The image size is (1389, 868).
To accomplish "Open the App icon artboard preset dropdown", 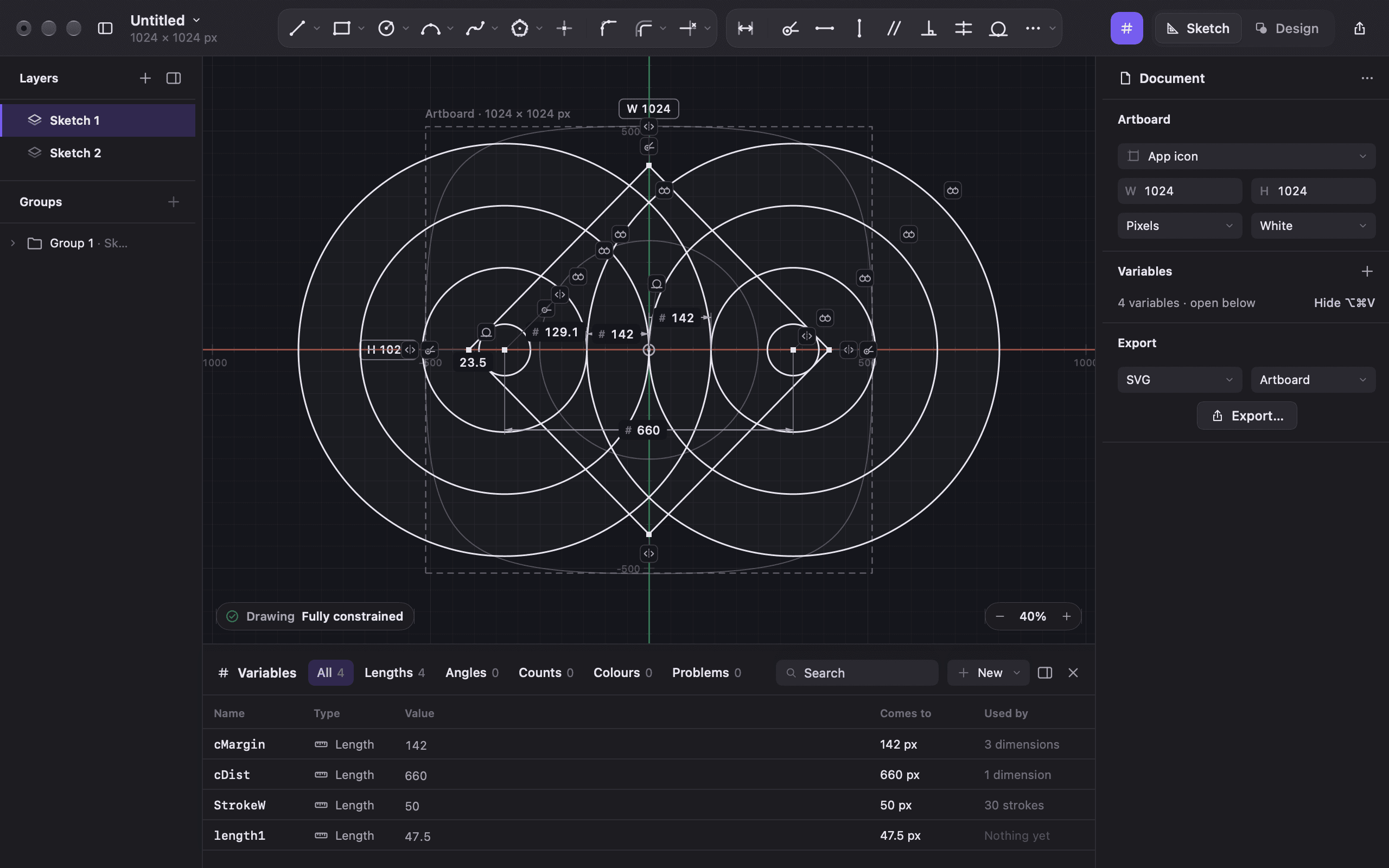I will click(x=1246, y=156).
